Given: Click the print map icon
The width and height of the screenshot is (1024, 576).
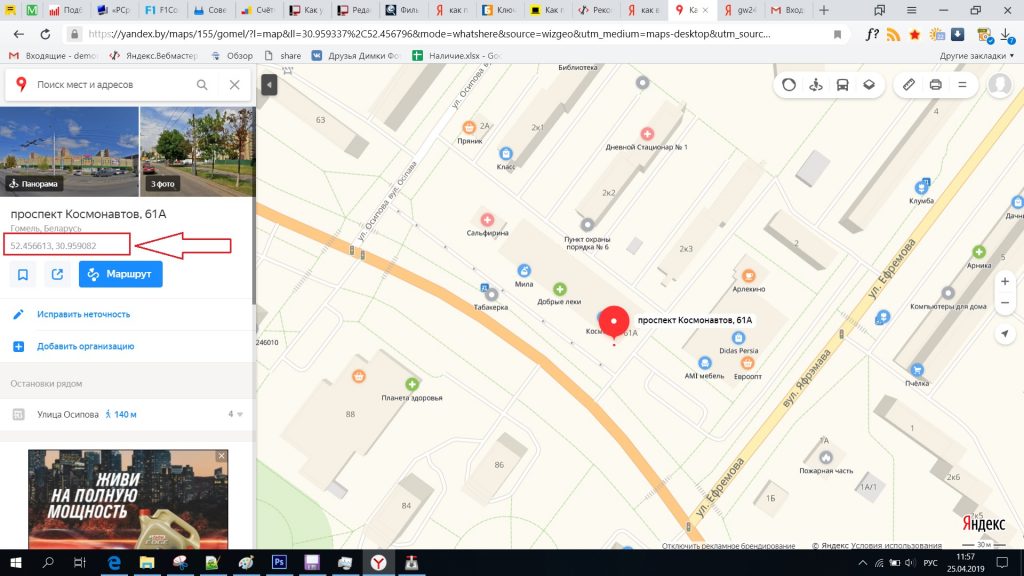Looking at the screenshot, I should [x=935, y=85].
